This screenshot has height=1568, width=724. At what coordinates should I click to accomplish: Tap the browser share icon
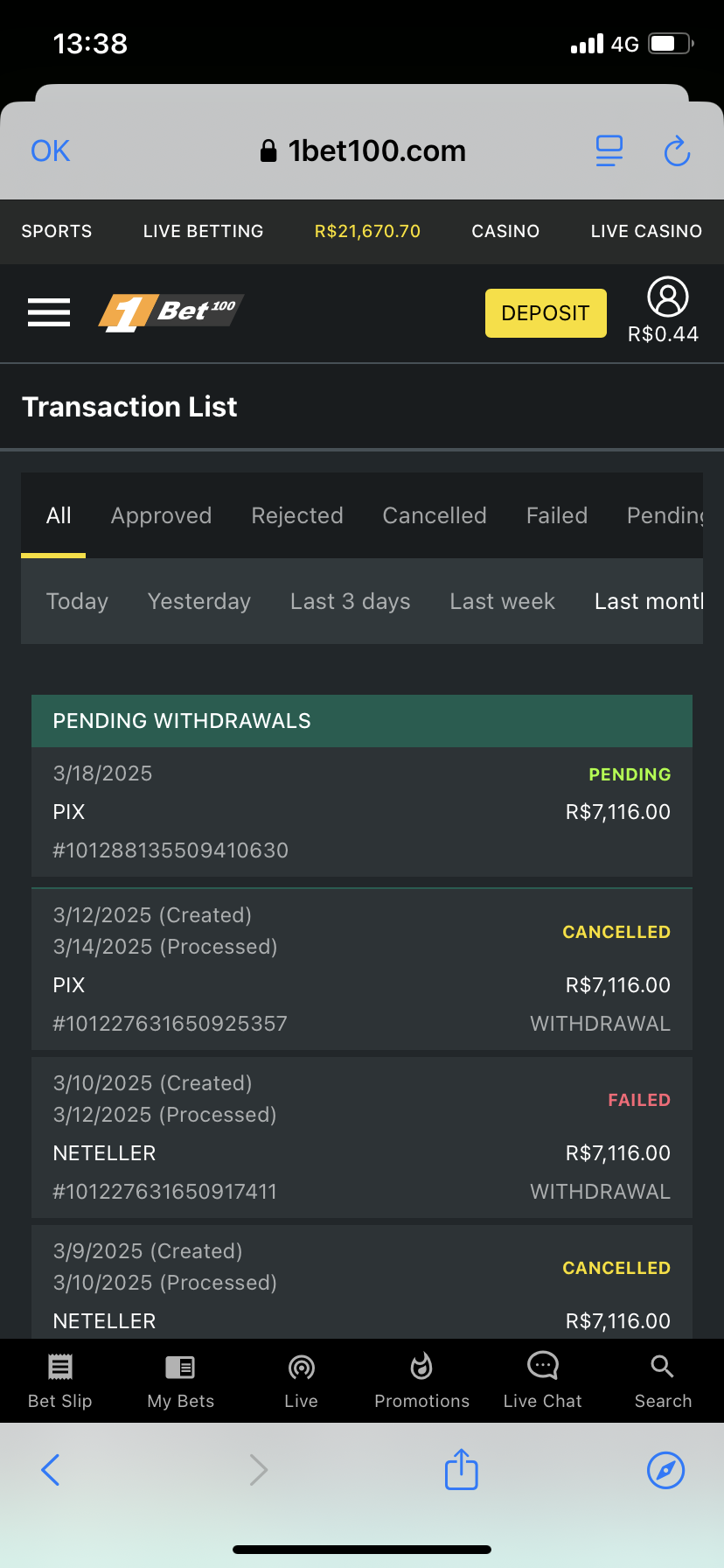461,1469
